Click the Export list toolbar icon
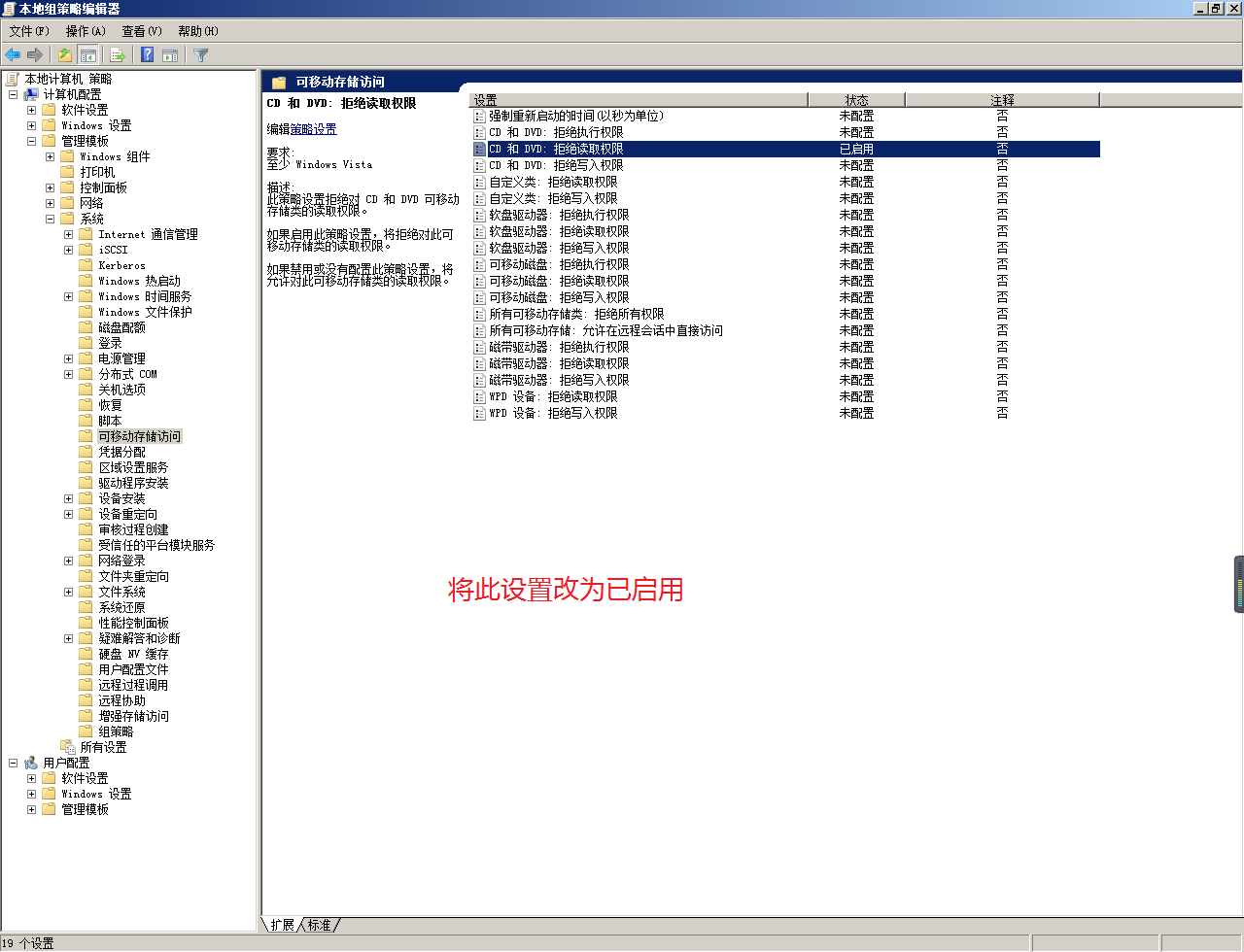Image resolution: width=1244 pixels, height=952 pixels. point(118,55)
